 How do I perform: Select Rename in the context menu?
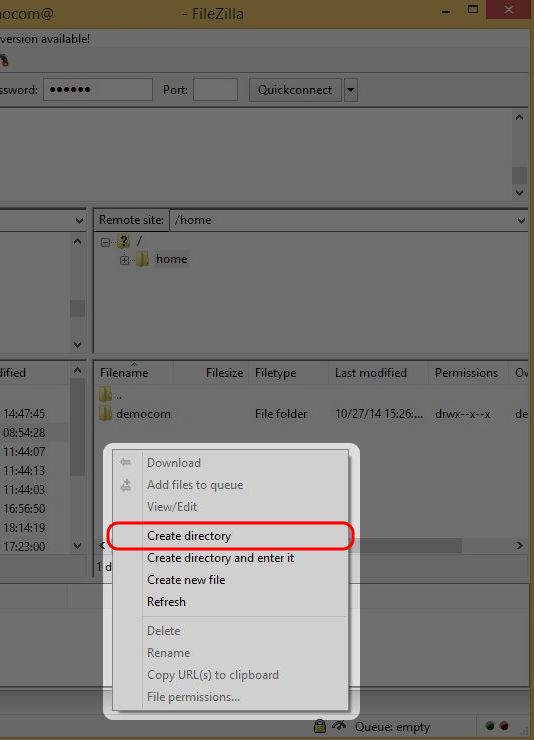click(x=231, y=653)
